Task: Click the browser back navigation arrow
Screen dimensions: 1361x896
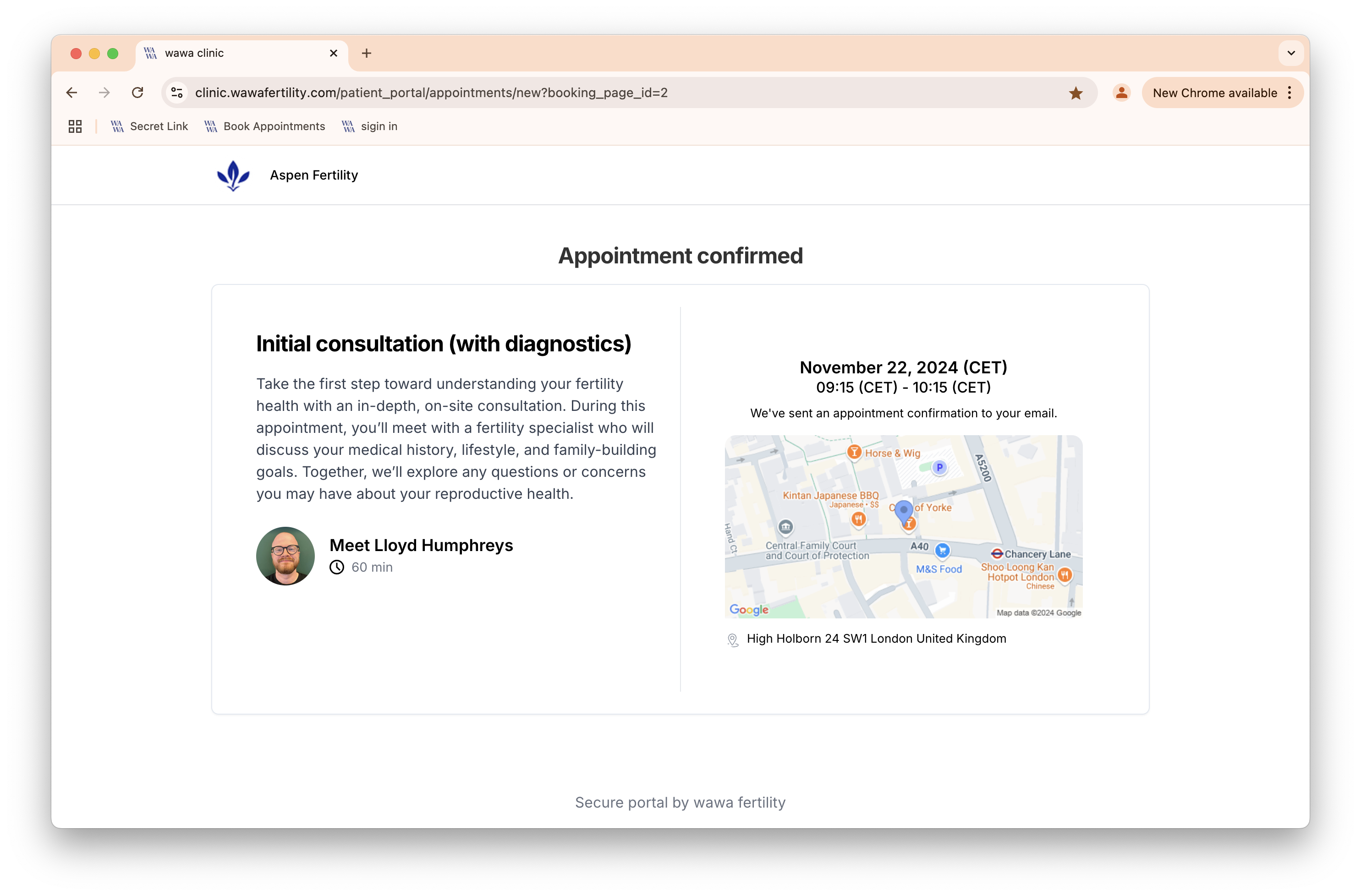Action: tap(72, 92)
